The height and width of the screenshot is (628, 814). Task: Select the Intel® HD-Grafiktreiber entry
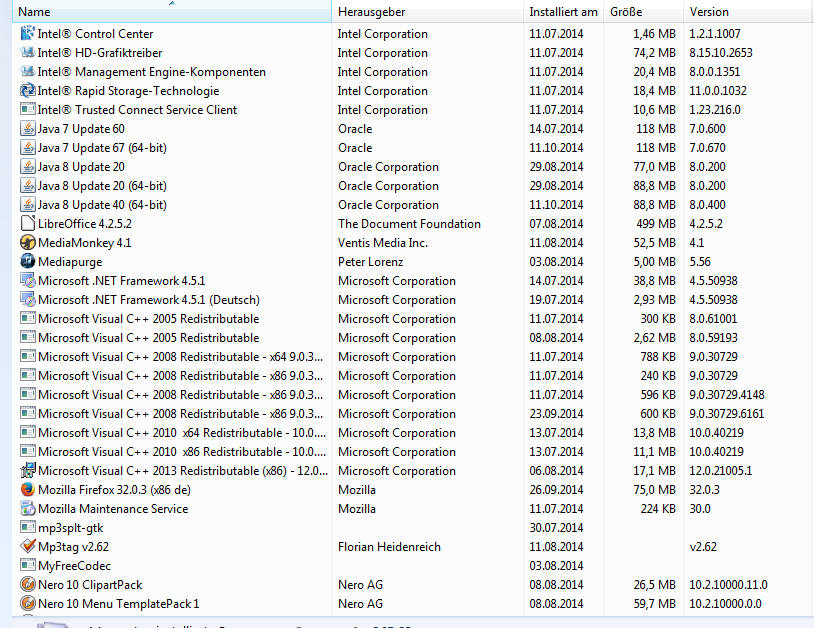100,53
